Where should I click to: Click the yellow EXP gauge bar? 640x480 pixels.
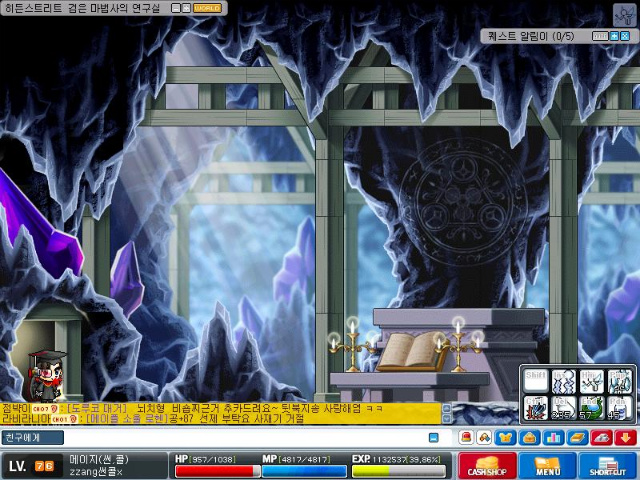399,471
